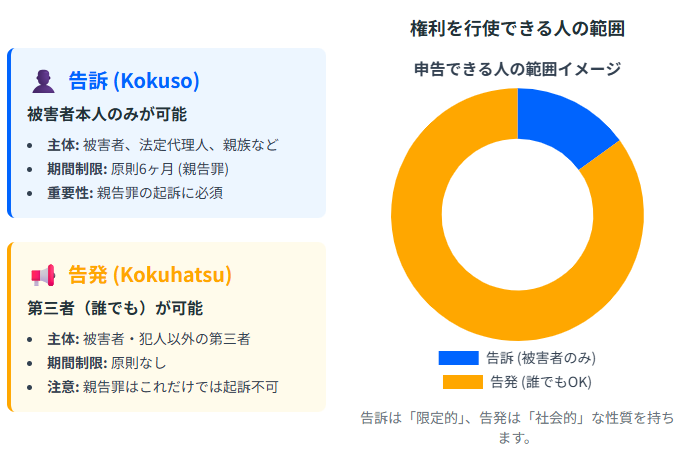This screenshot has width=683, height=453.
Task: Click the 権利を行使できる人の範囲 title
Action: (517, 29)
